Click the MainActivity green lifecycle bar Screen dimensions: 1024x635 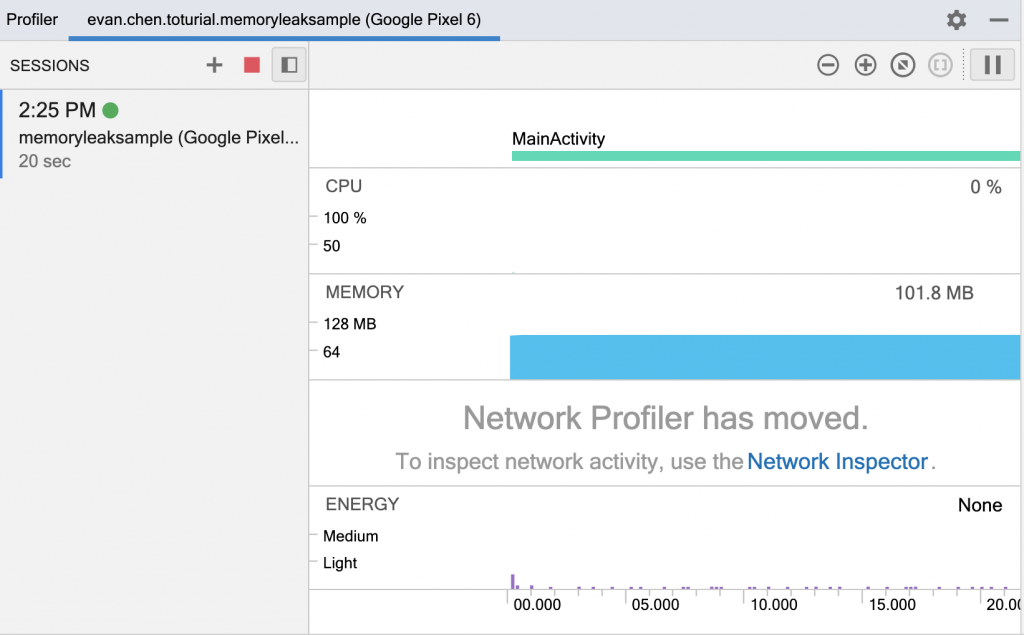coord(765,156)
